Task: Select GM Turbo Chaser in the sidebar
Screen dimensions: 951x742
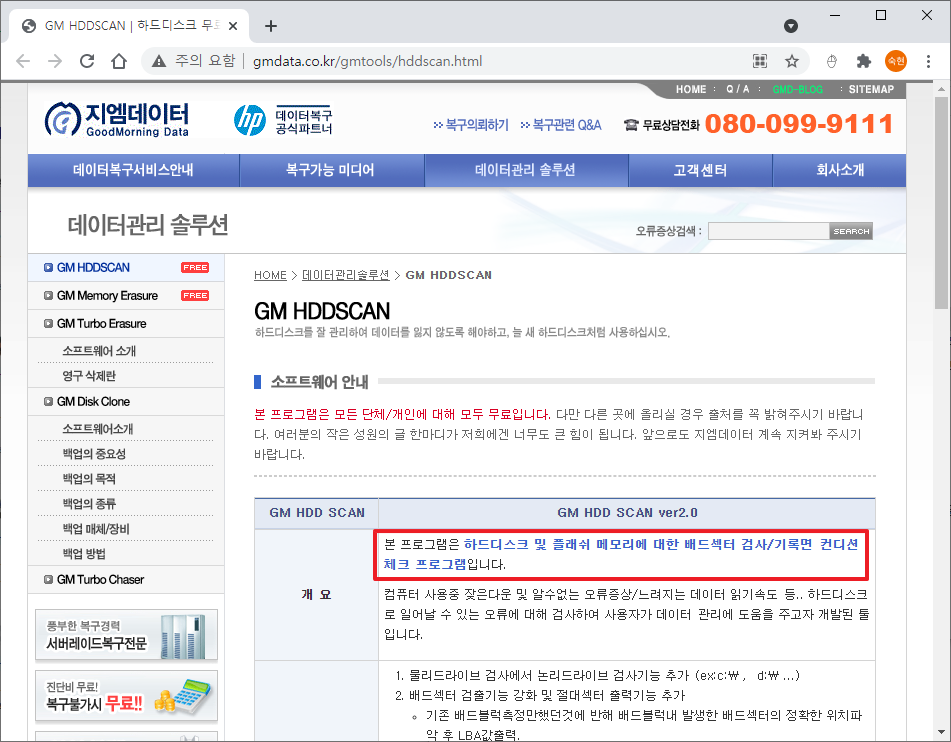Action: point(100,579)
